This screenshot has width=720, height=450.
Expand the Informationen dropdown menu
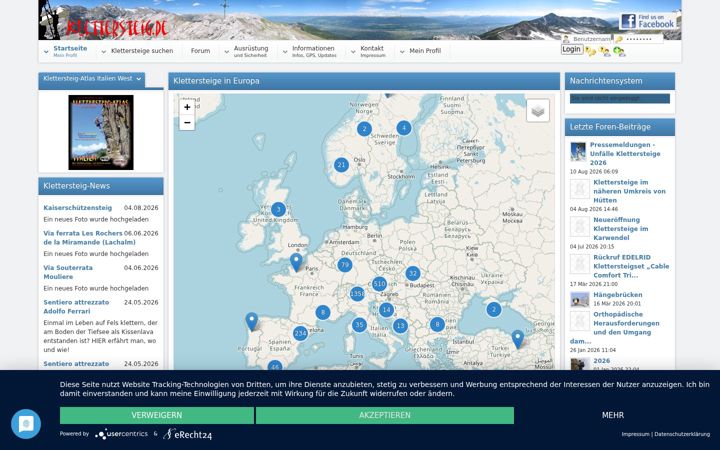pos(285,52)
